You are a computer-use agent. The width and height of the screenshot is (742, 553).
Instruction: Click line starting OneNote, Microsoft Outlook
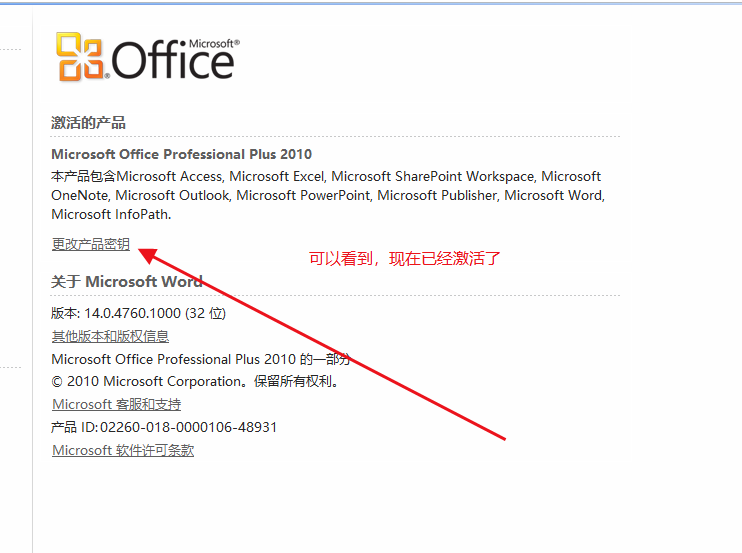328,195
